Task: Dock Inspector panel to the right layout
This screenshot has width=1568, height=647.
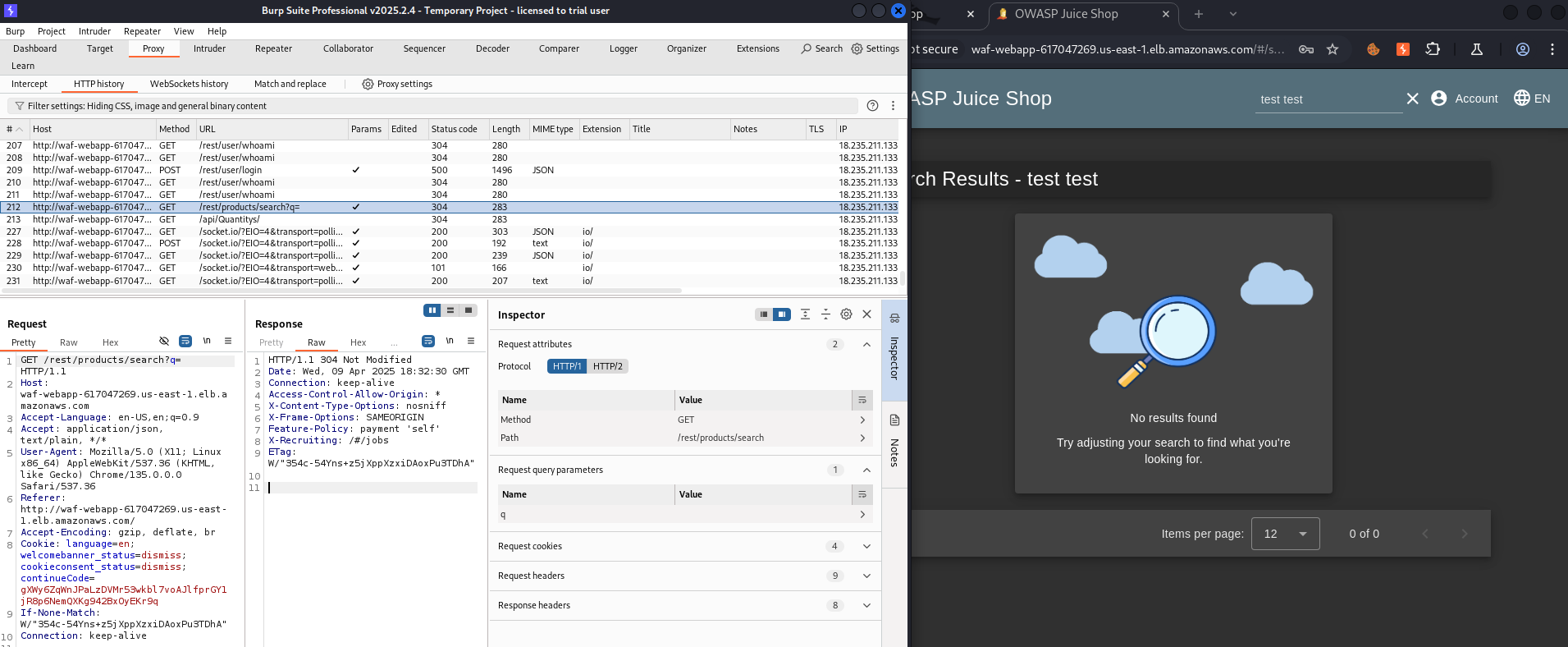Action: pos(782,314)
